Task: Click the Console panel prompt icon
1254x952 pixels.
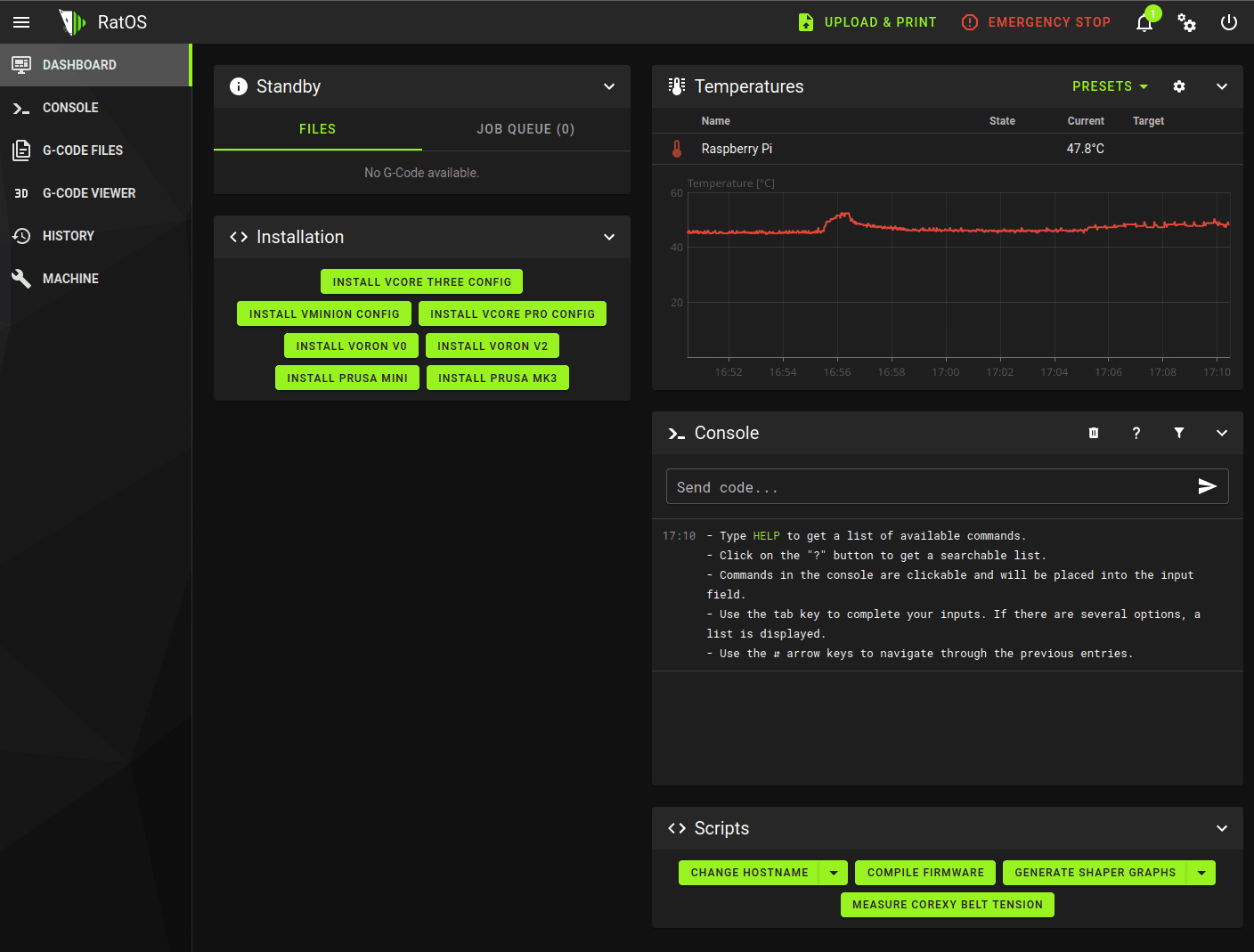Action: pos(677,434)
